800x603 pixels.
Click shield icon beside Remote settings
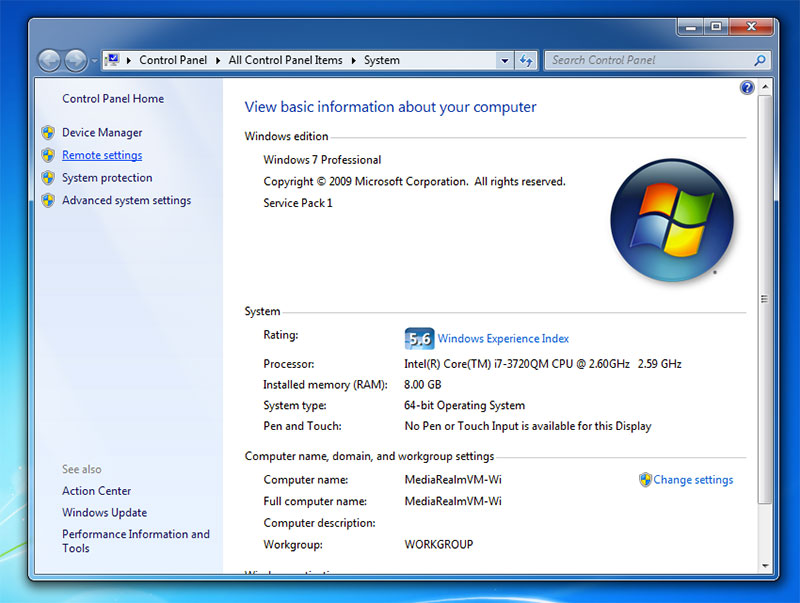pyautogui.click(x=48, y=155)
